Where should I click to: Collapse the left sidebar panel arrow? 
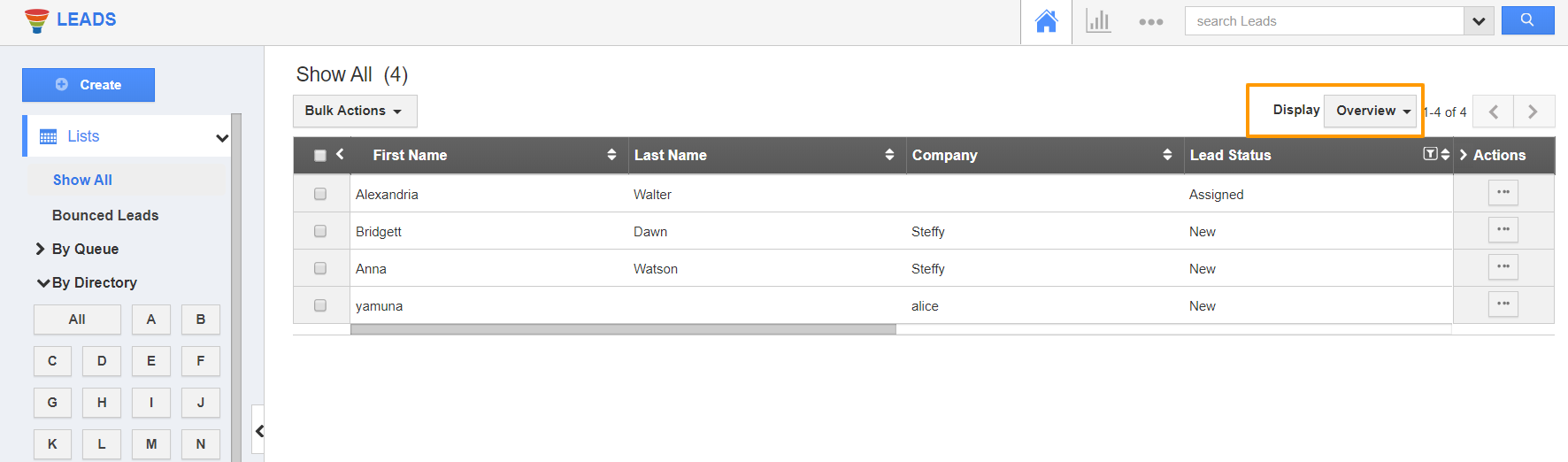259,431
